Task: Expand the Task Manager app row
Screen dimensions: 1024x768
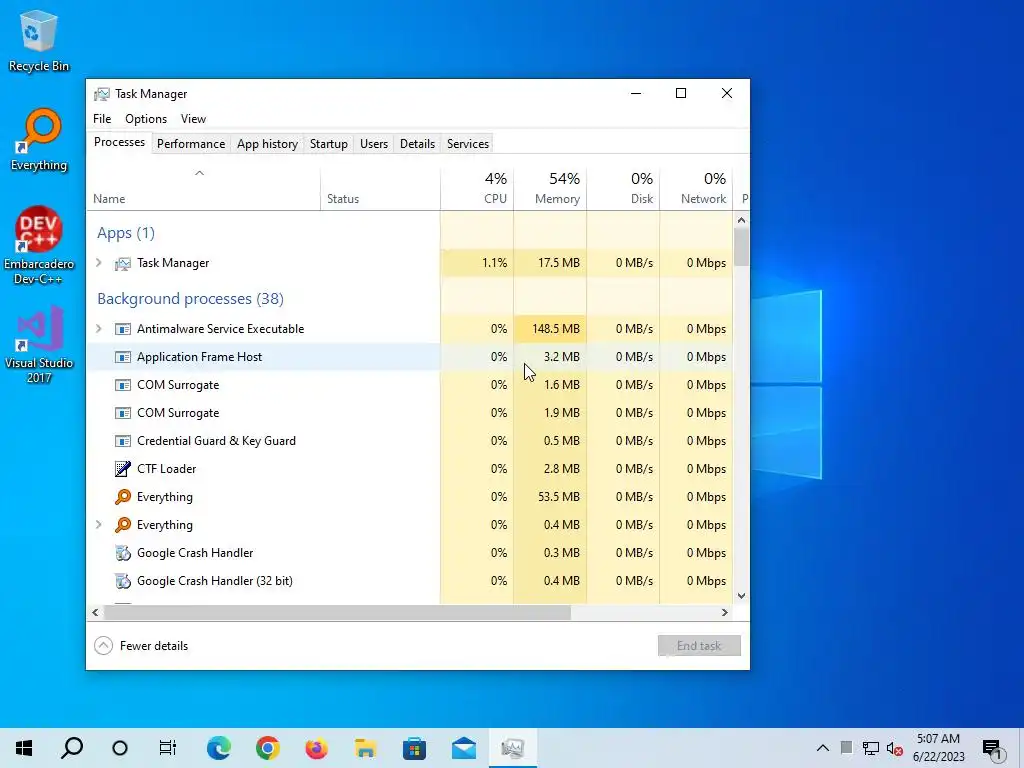Action: (x=99, y=263)
